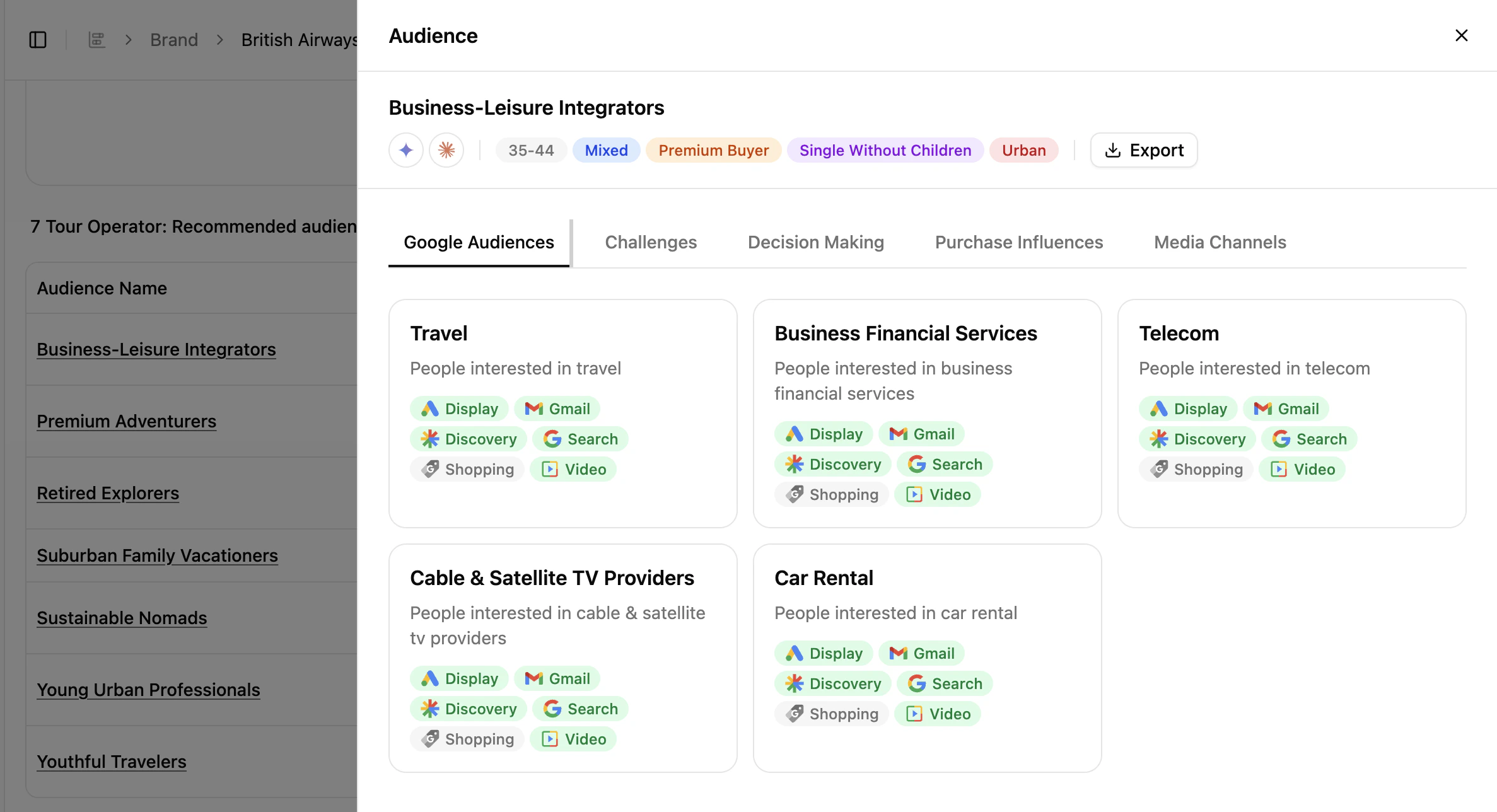This screenshot has height=812, width=1497.
Task: Click Video chip in Business Financial Services
Action: click(938, 494)
